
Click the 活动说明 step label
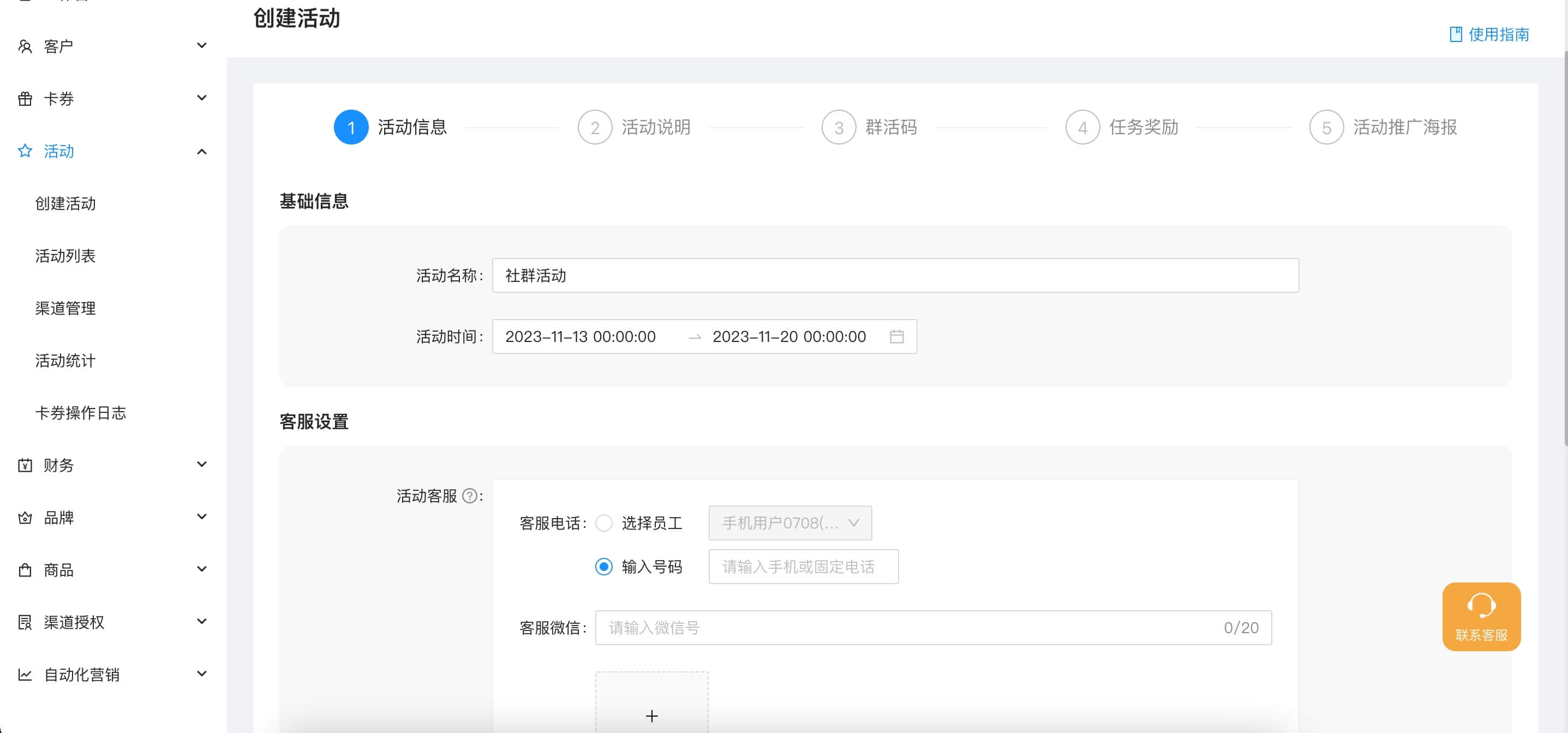[656, 127]
